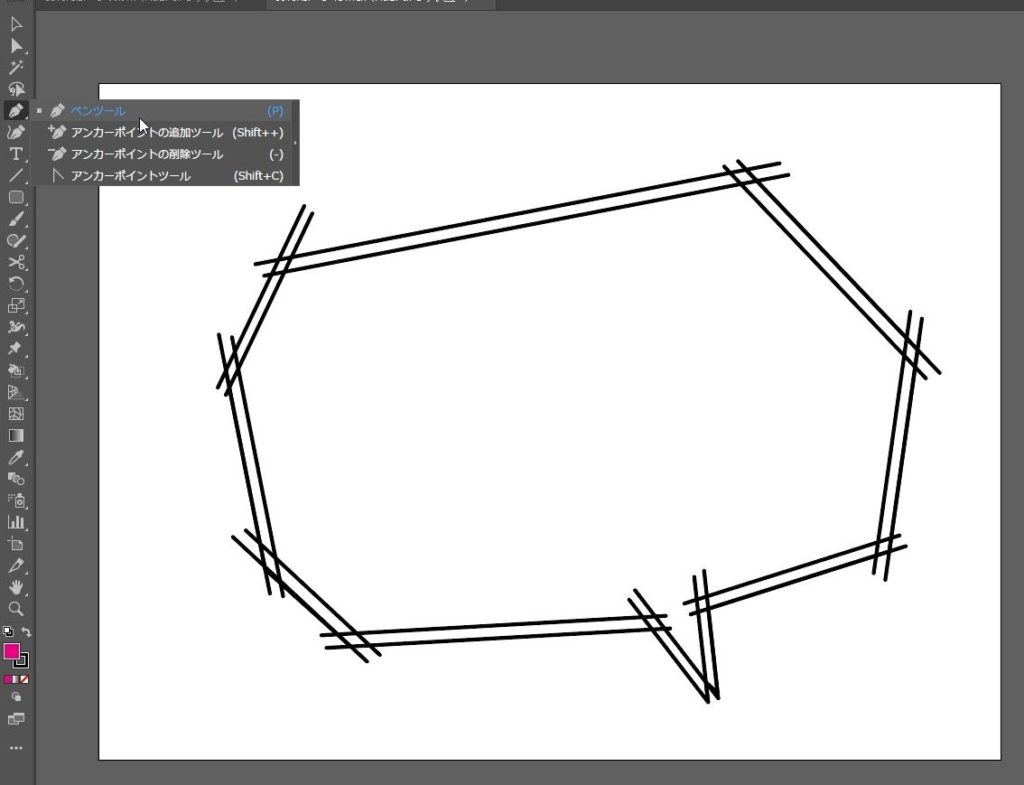Set the paint to None

24,679
